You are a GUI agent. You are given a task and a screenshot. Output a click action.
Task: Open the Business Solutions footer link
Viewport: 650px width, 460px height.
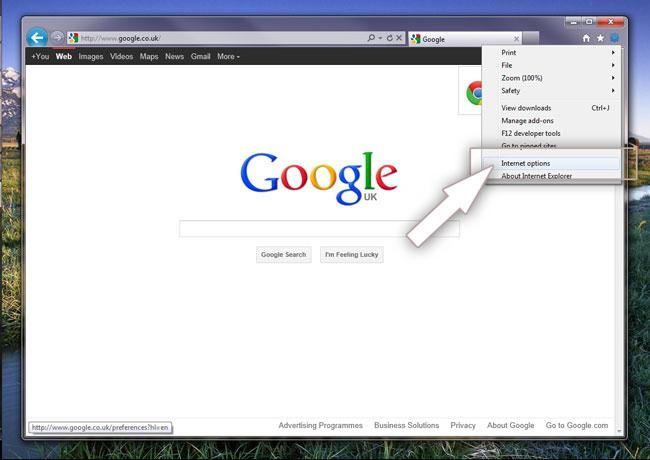click(407, 426)
